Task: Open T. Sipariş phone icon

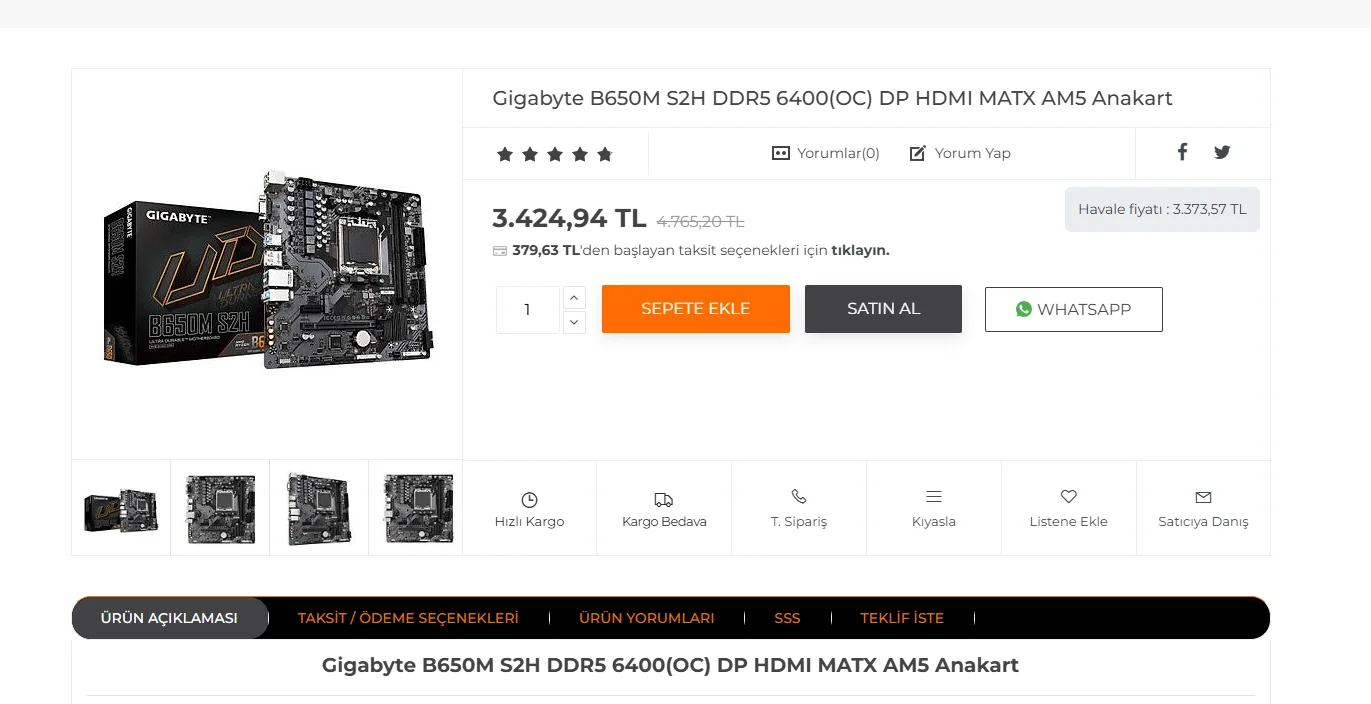Action: tap(799, 496)
